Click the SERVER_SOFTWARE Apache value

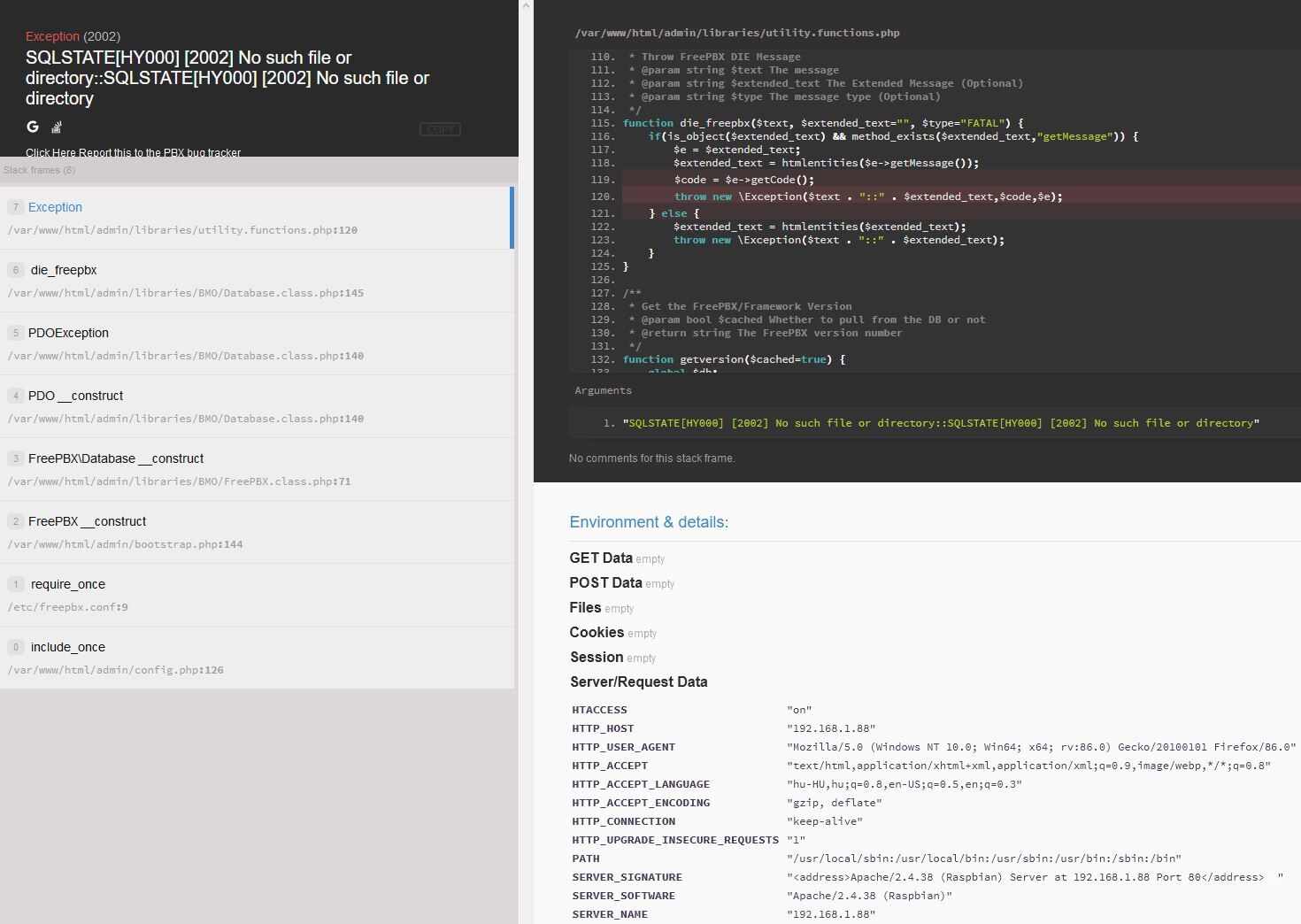tap(869, 896)
